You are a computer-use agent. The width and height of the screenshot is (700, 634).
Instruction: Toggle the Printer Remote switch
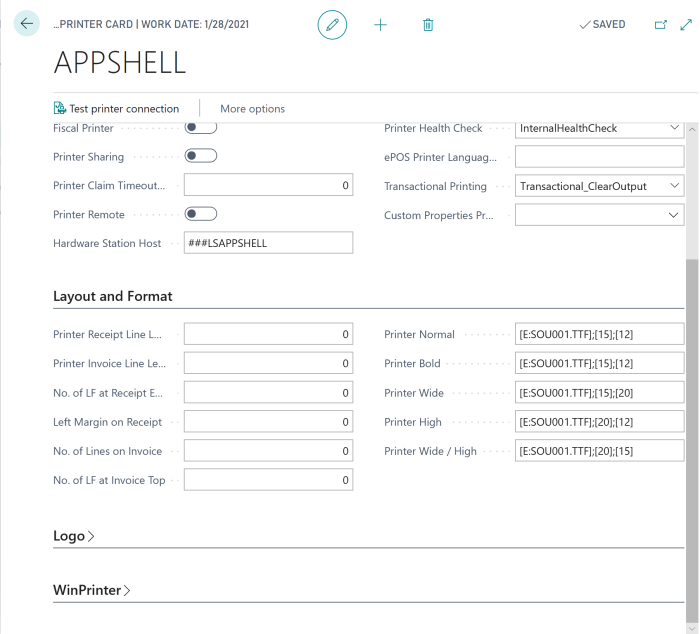tap(201, 214)
